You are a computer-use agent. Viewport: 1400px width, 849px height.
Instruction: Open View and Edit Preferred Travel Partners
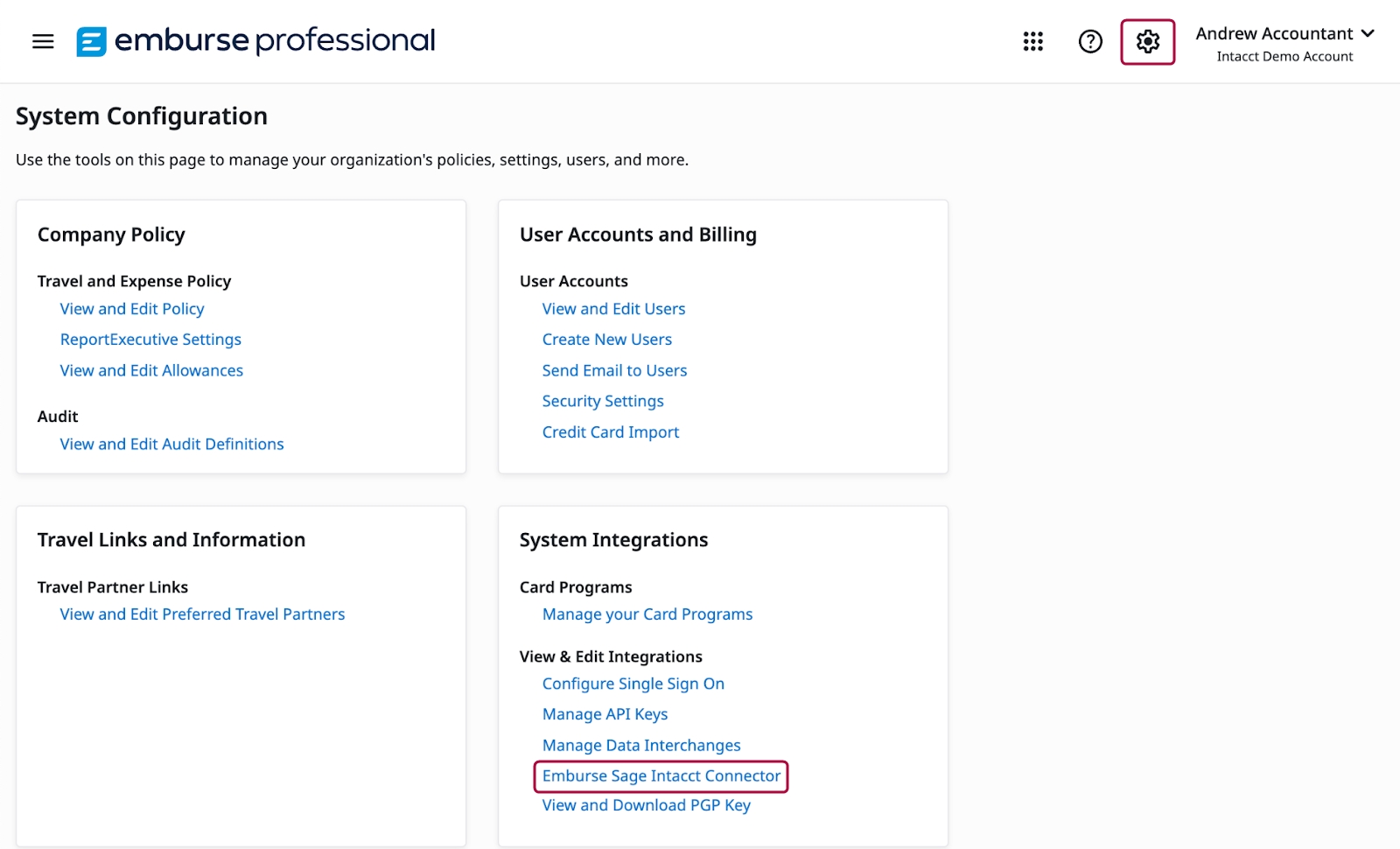pos(202,614)
